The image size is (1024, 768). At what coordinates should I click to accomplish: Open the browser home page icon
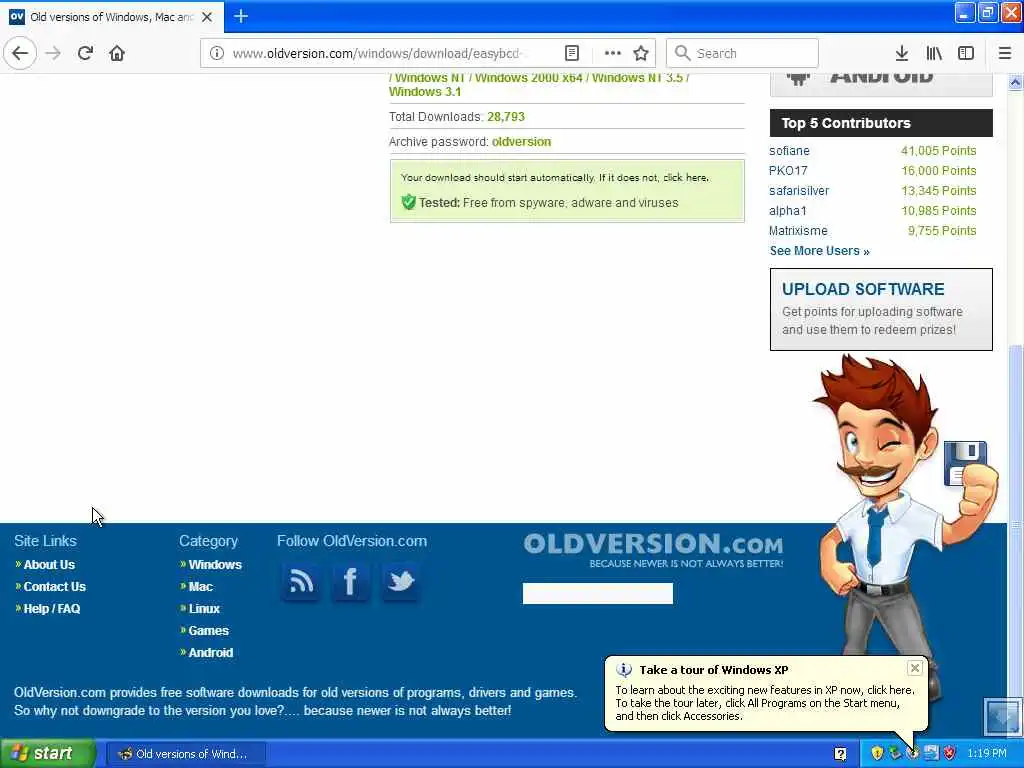pos(117,53)
